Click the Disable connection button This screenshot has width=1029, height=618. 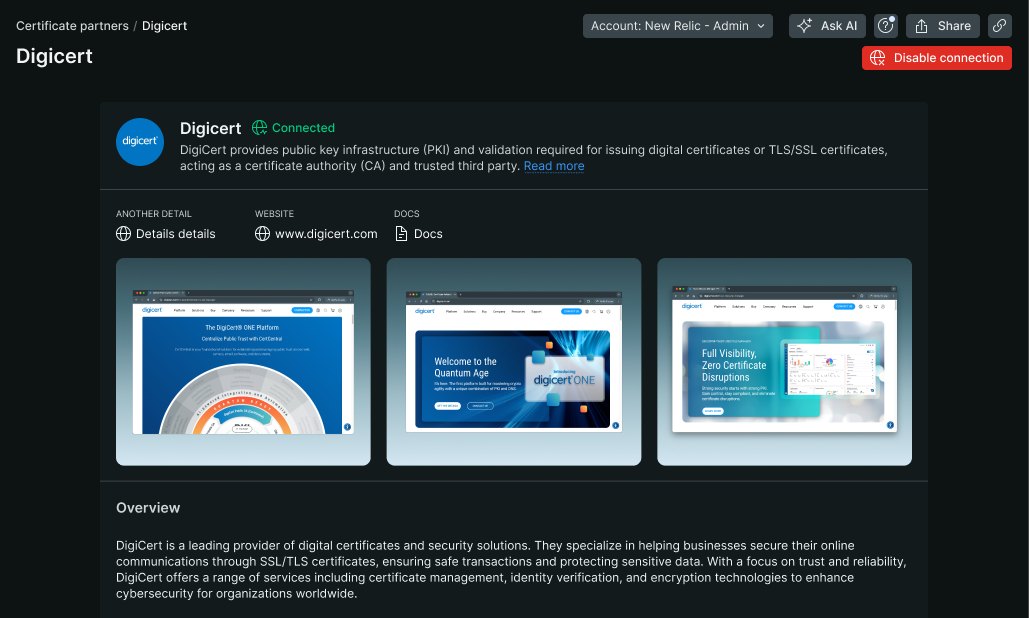(936, 58)
